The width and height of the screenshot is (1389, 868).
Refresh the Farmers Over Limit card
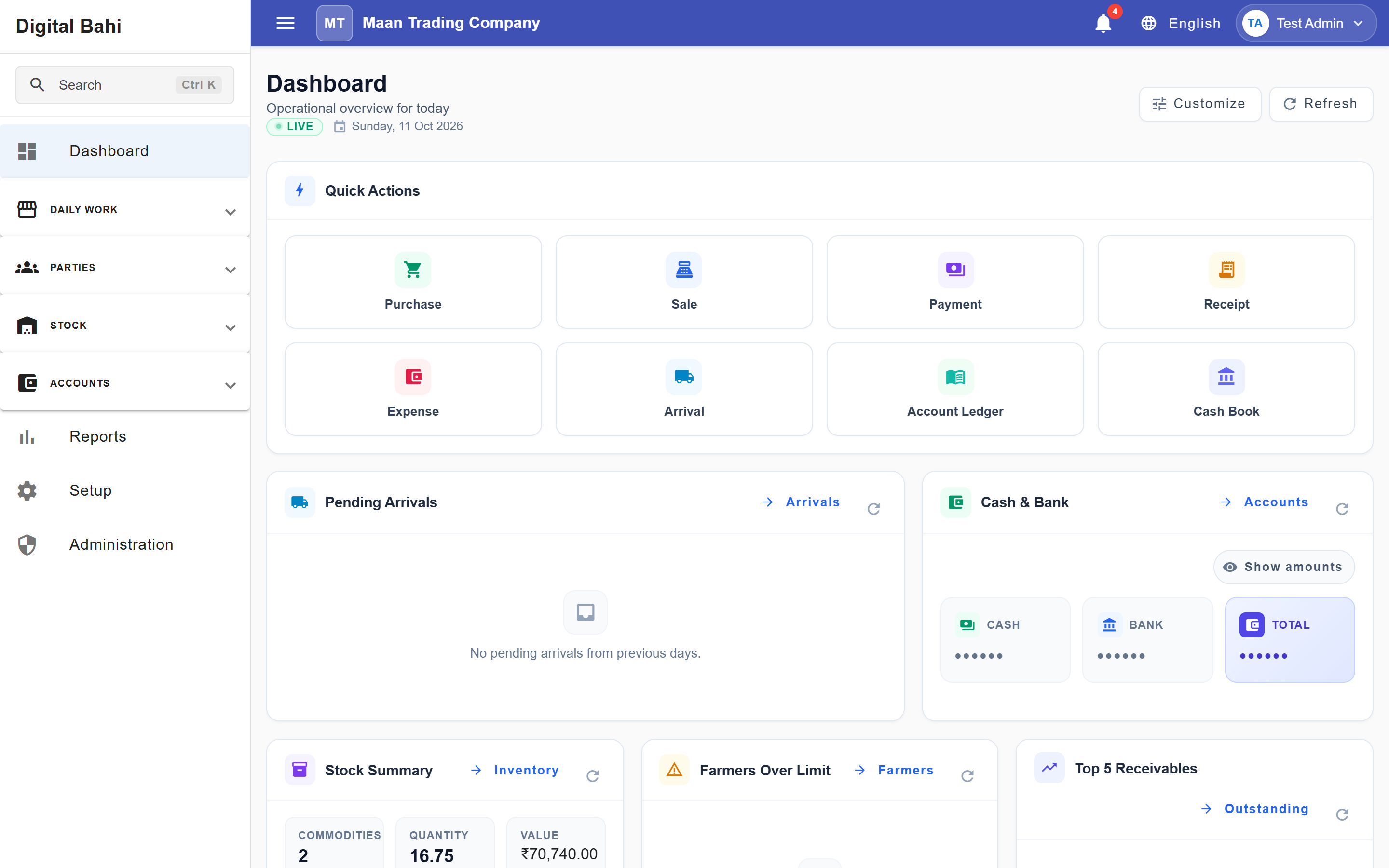click(967, 776)
